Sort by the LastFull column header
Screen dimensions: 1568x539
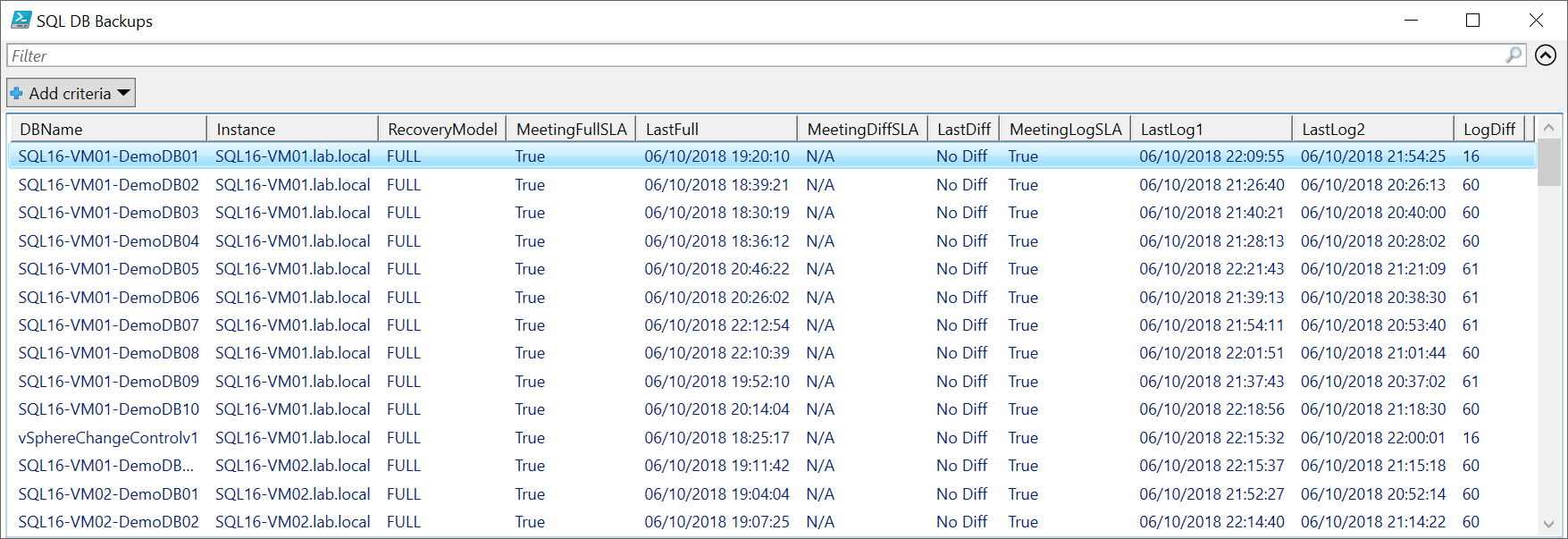click(x=716, y=129)
